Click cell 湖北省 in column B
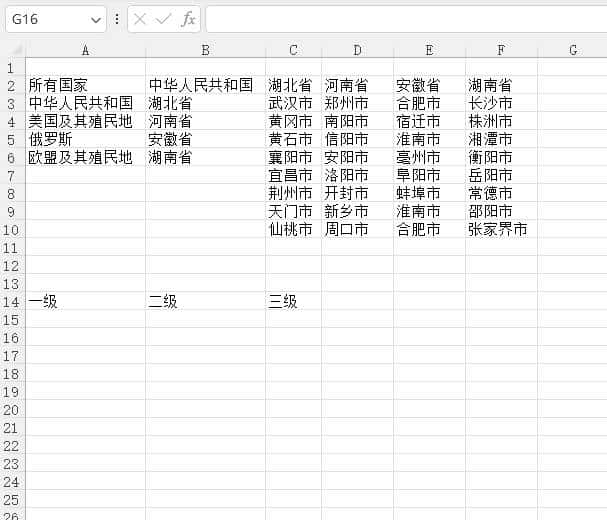Image resolution: width=607 pixels, height=520 pixels. (x=206, y=103)
